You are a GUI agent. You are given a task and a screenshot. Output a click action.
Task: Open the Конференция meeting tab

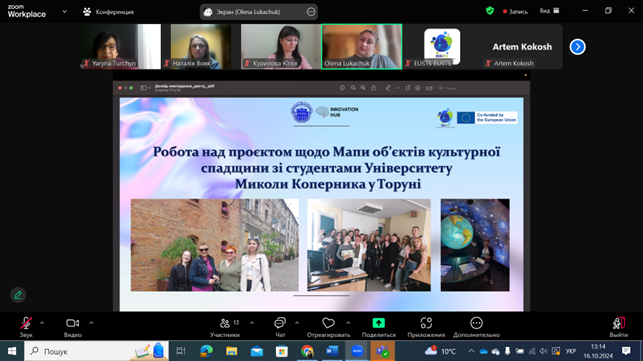[108, 12]
